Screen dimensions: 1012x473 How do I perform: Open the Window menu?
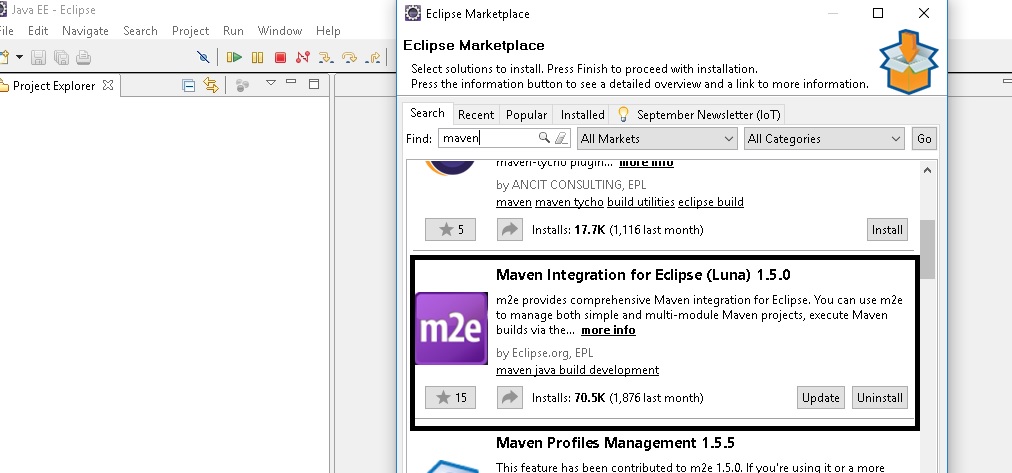click(279, 30)
